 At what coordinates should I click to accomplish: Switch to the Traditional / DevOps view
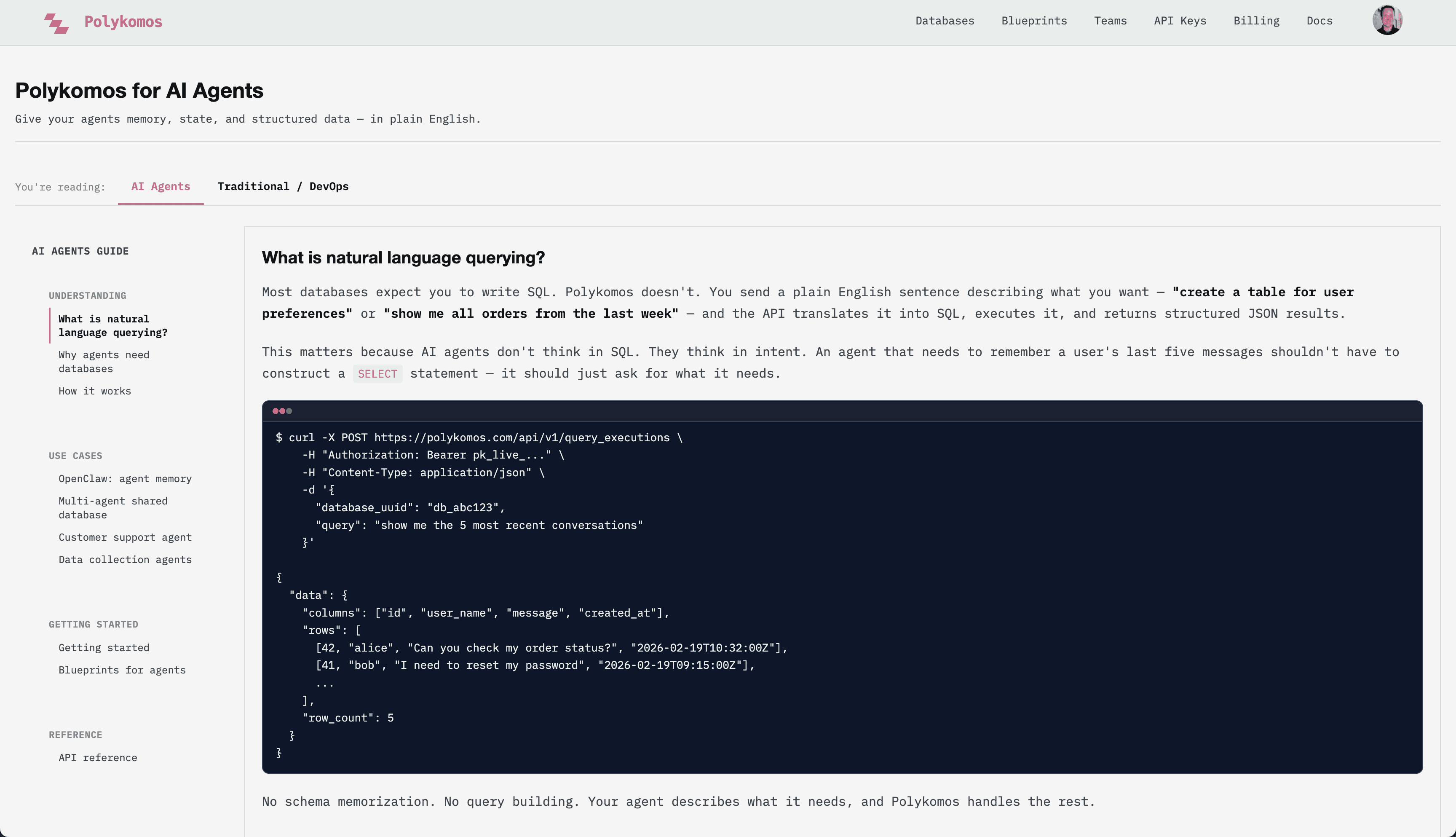[x=283, y=186]
